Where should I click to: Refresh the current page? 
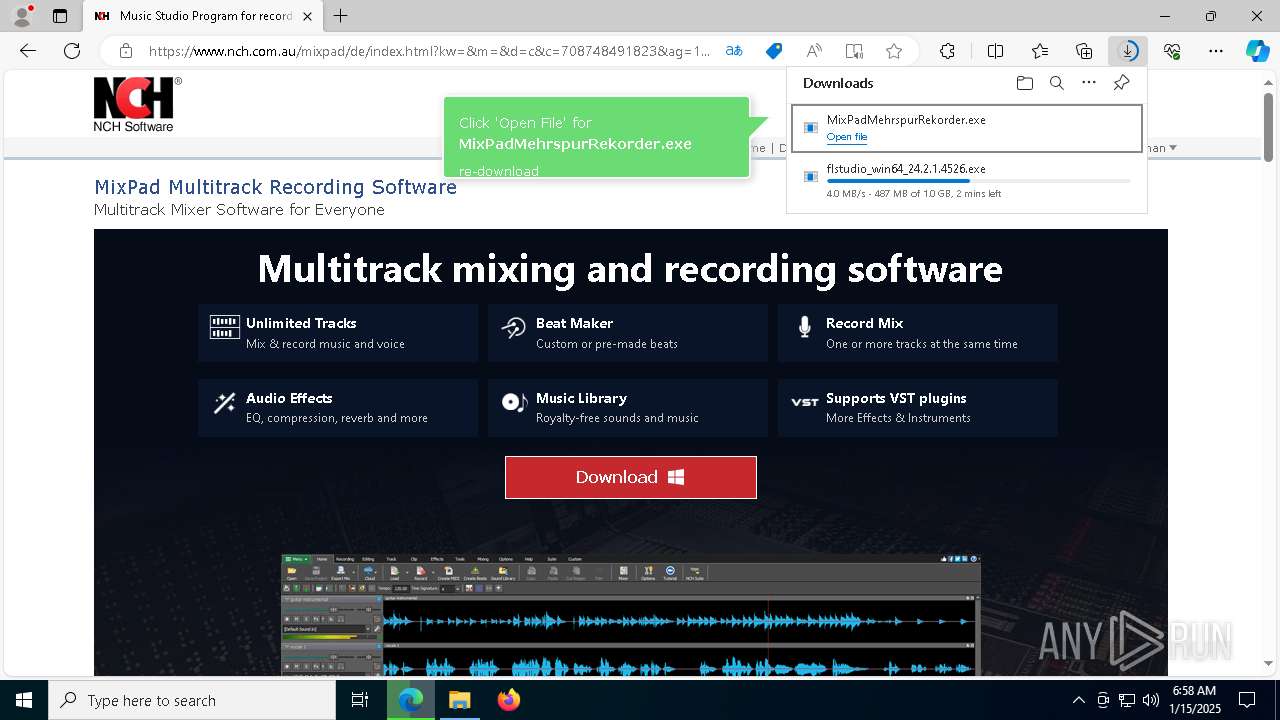(72, 51)
